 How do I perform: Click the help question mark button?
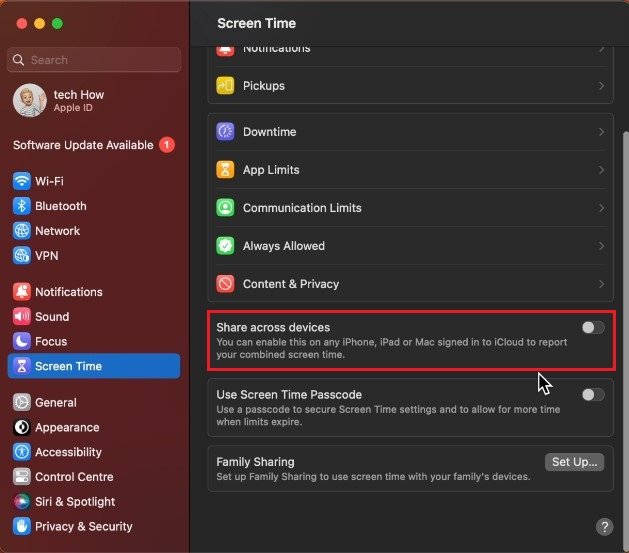[604, 526]
